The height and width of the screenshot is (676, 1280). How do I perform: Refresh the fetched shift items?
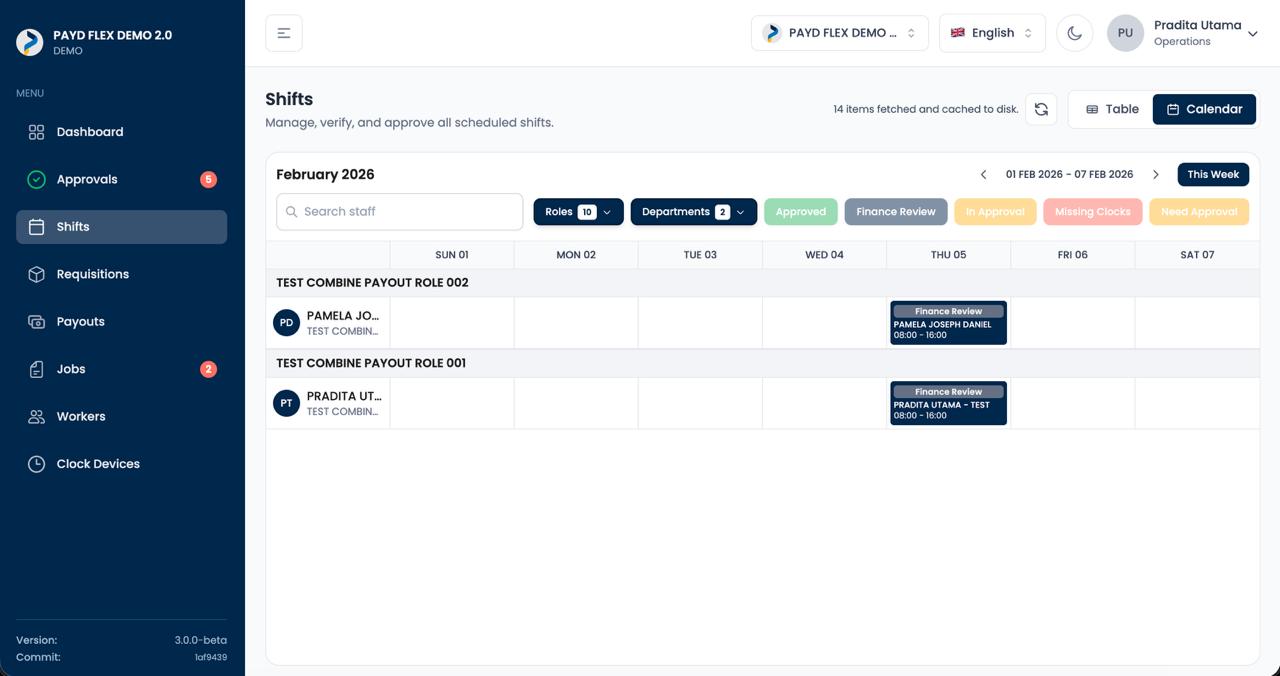[x=1041, y=108]
